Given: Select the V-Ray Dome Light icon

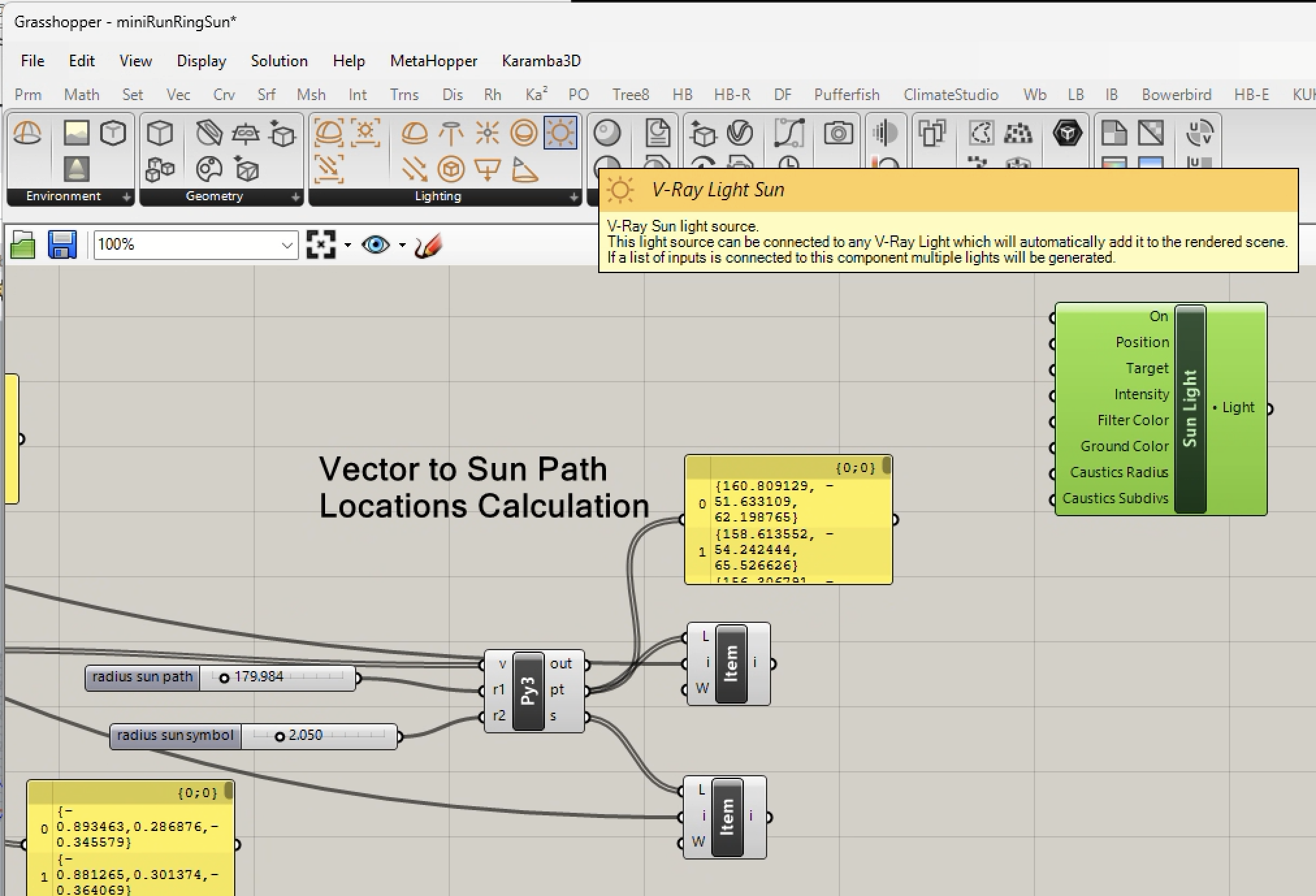Looking at the screenshot, I should pos(414,133).
